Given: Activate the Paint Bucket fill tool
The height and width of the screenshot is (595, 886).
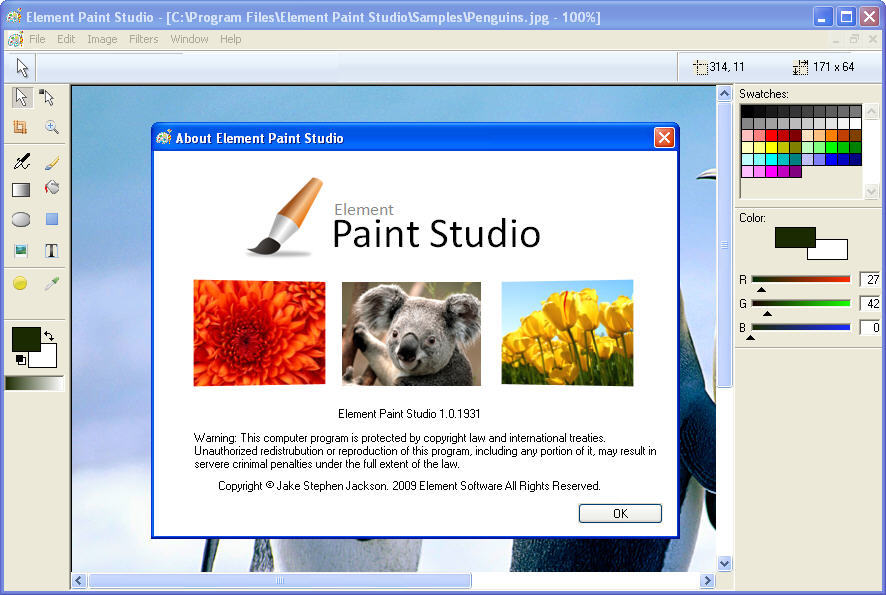Looking at the screenshot, I should pyautogui.click(x=51, y=188).
